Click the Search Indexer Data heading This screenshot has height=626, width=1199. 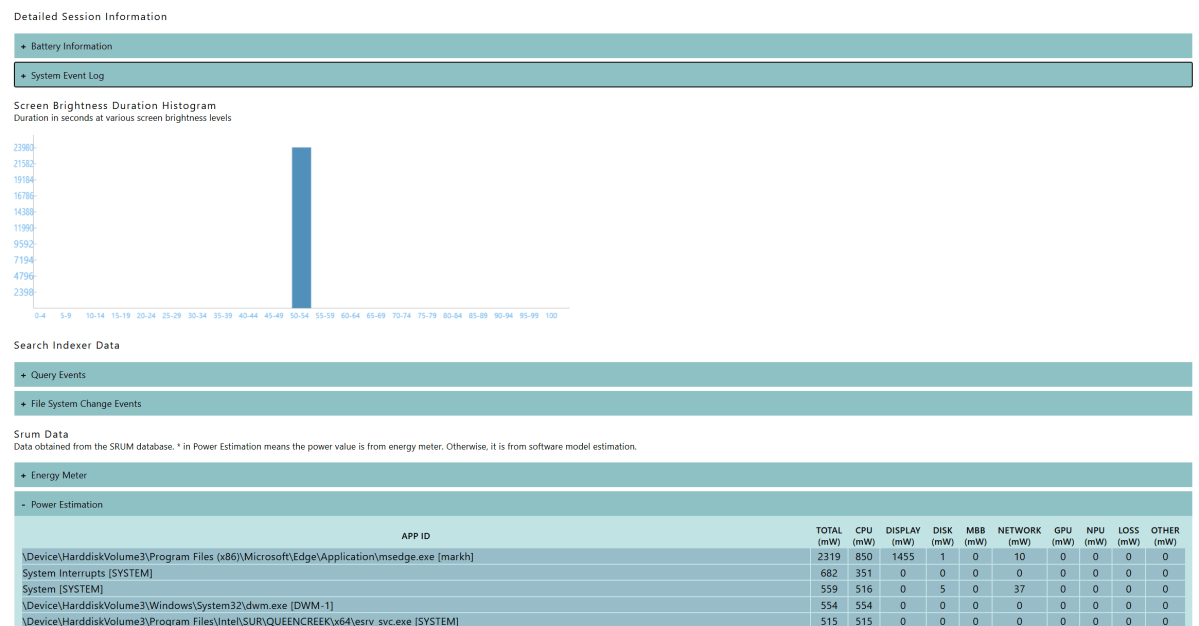tap(67, 345)
